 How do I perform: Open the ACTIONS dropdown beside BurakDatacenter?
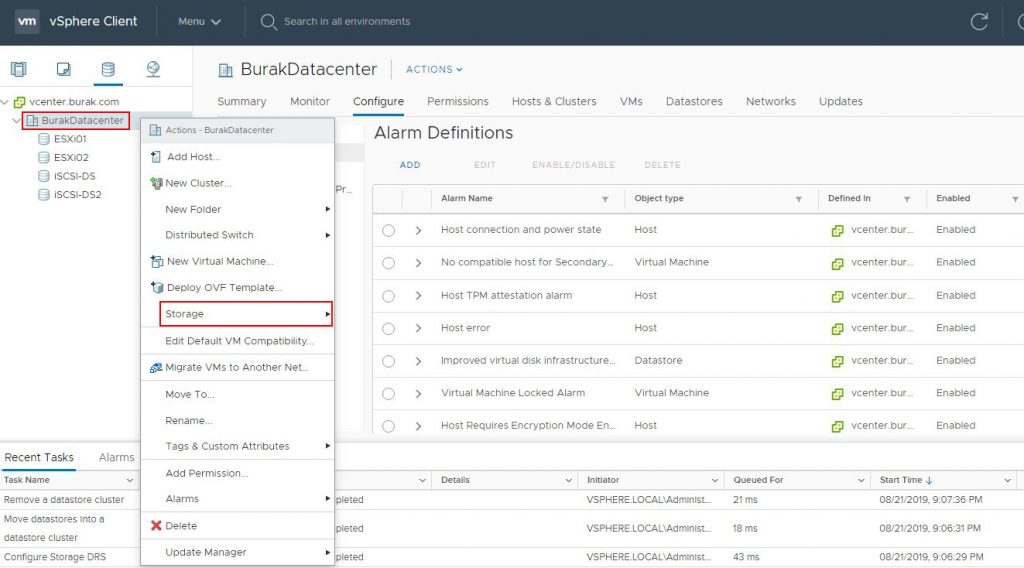click(434, 69)
